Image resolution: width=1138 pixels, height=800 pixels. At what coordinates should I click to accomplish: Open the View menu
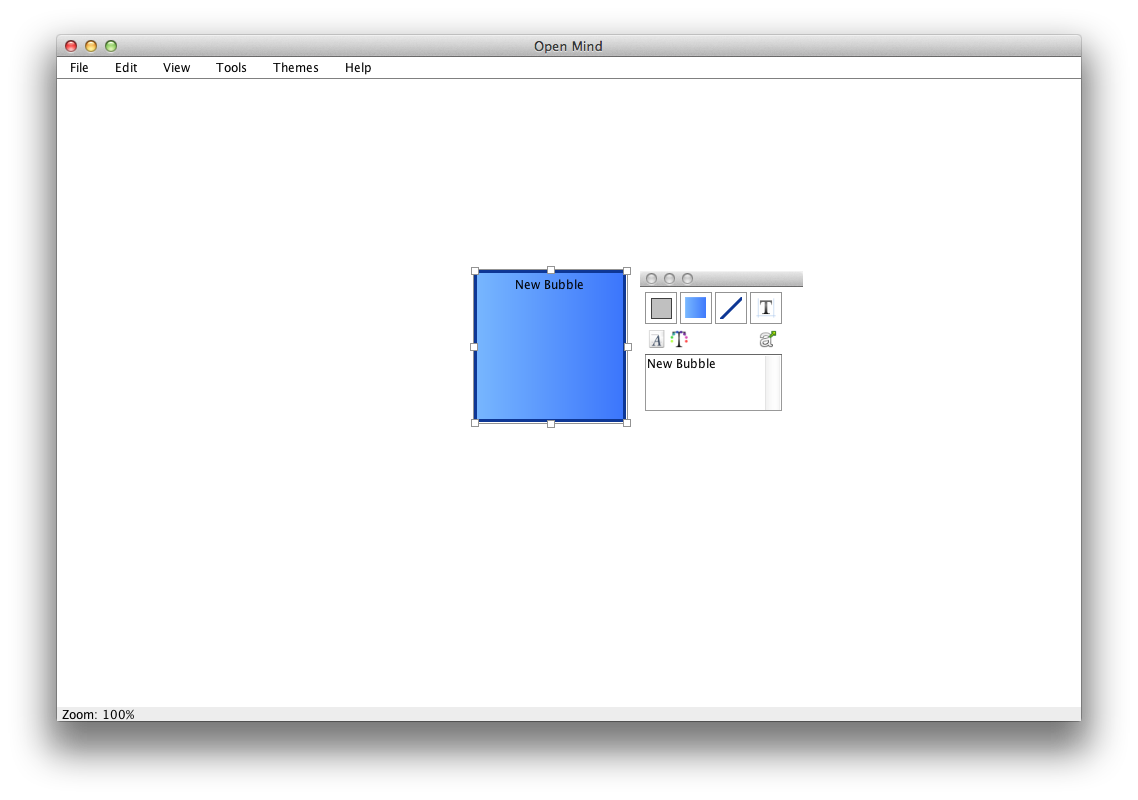[x=176, y=68]
